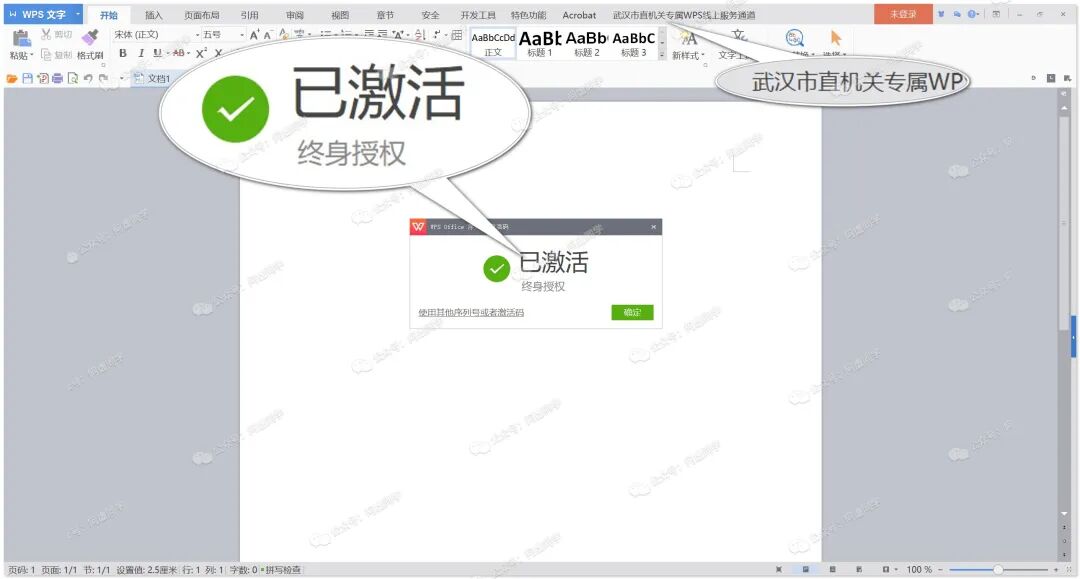Click the 未登录 login button
1080x579 pixels.
(903, 14)
